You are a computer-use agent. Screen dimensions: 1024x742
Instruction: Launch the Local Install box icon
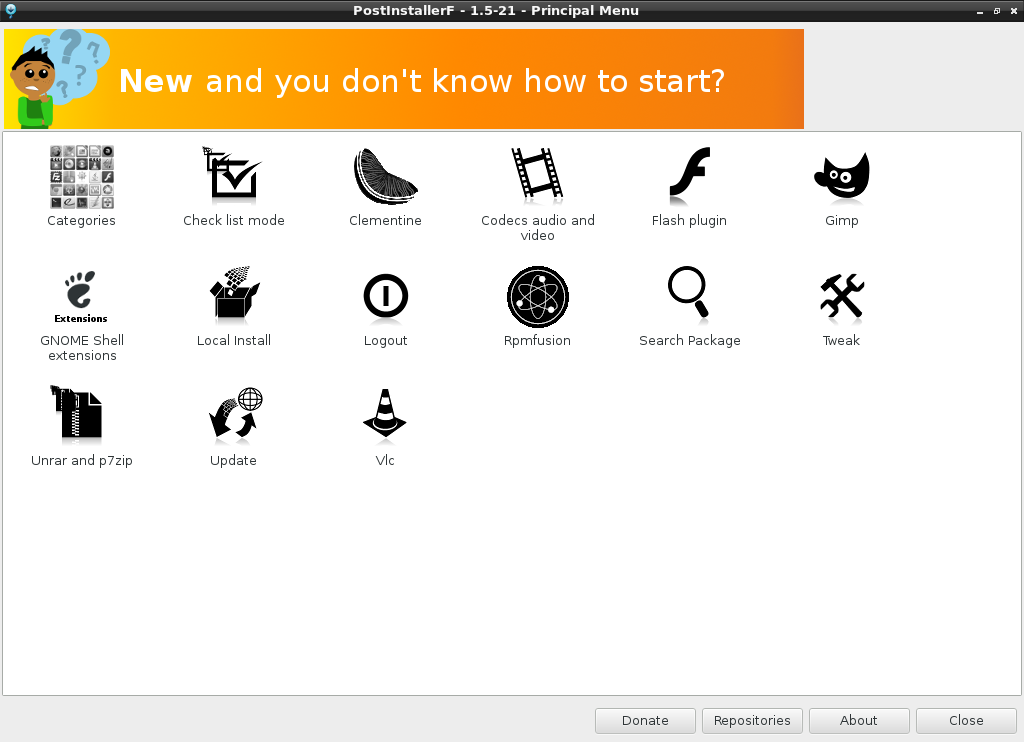[234, 293]
